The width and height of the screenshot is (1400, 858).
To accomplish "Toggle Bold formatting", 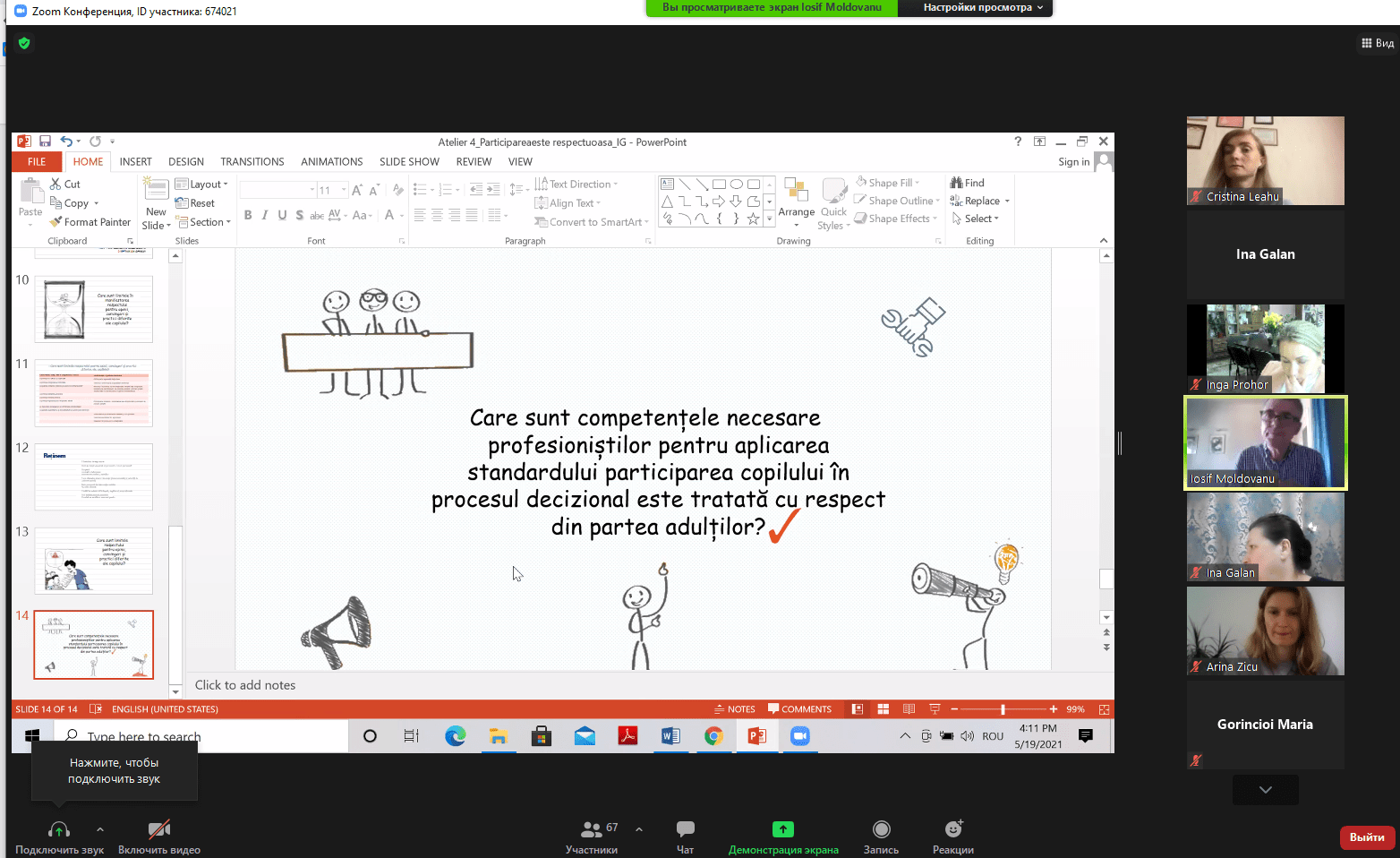I will [x=248, y=215].
